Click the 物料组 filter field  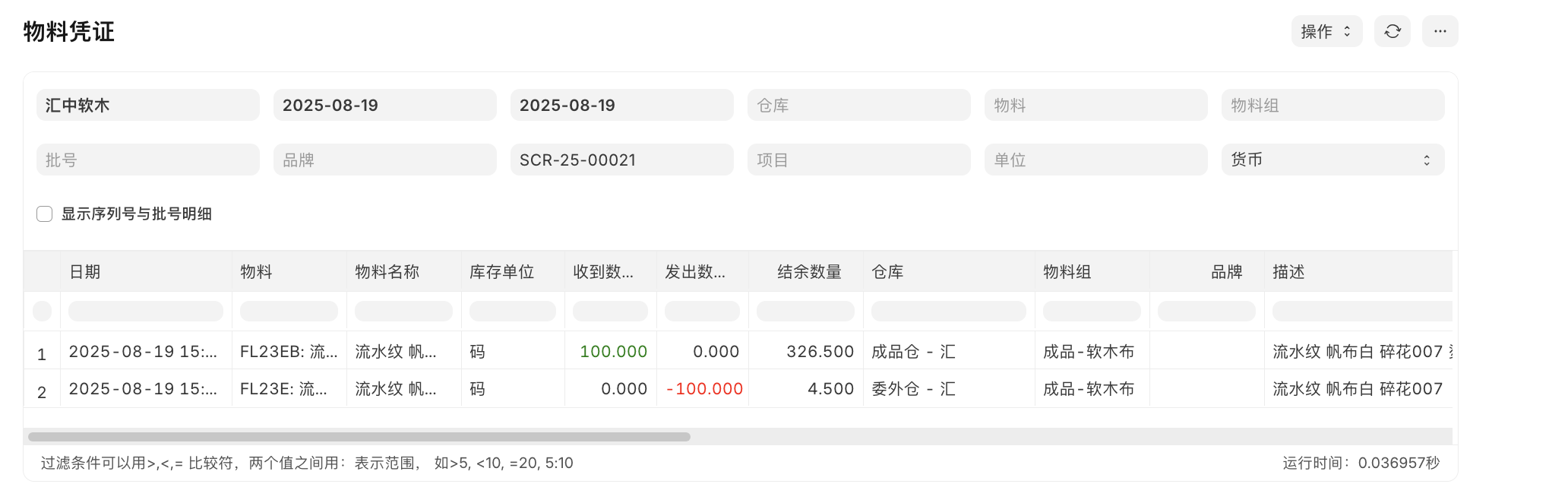(x=1332, y=105)
